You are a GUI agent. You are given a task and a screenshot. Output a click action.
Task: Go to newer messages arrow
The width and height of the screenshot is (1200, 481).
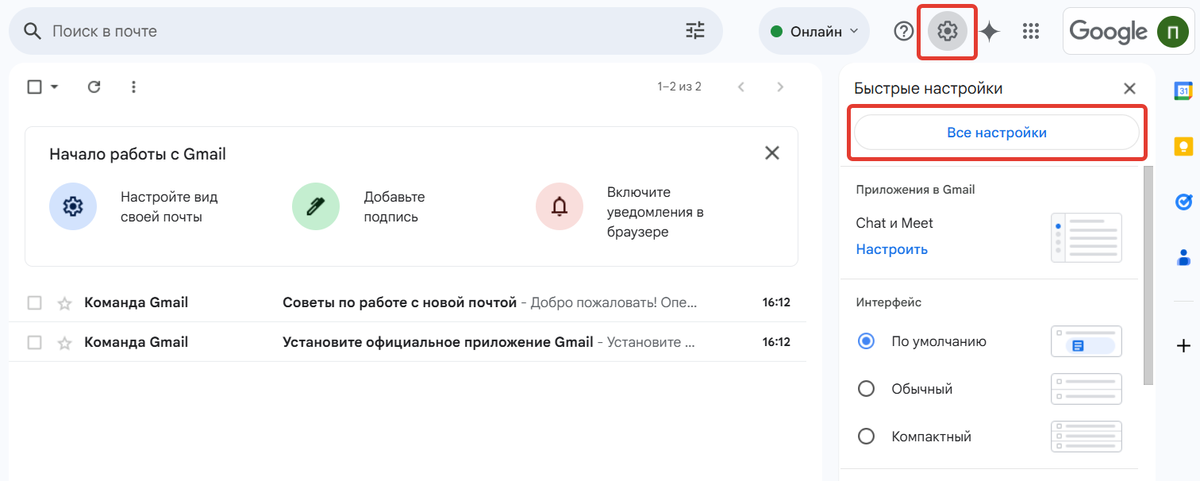pos(741,87)
